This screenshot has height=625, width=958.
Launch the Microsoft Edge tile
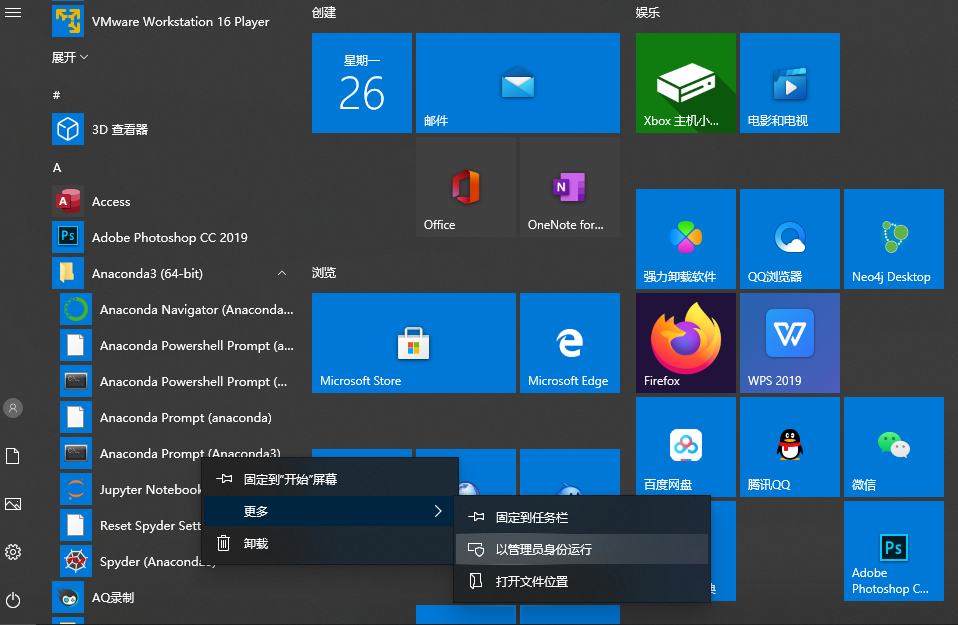(x=569, y=343)
